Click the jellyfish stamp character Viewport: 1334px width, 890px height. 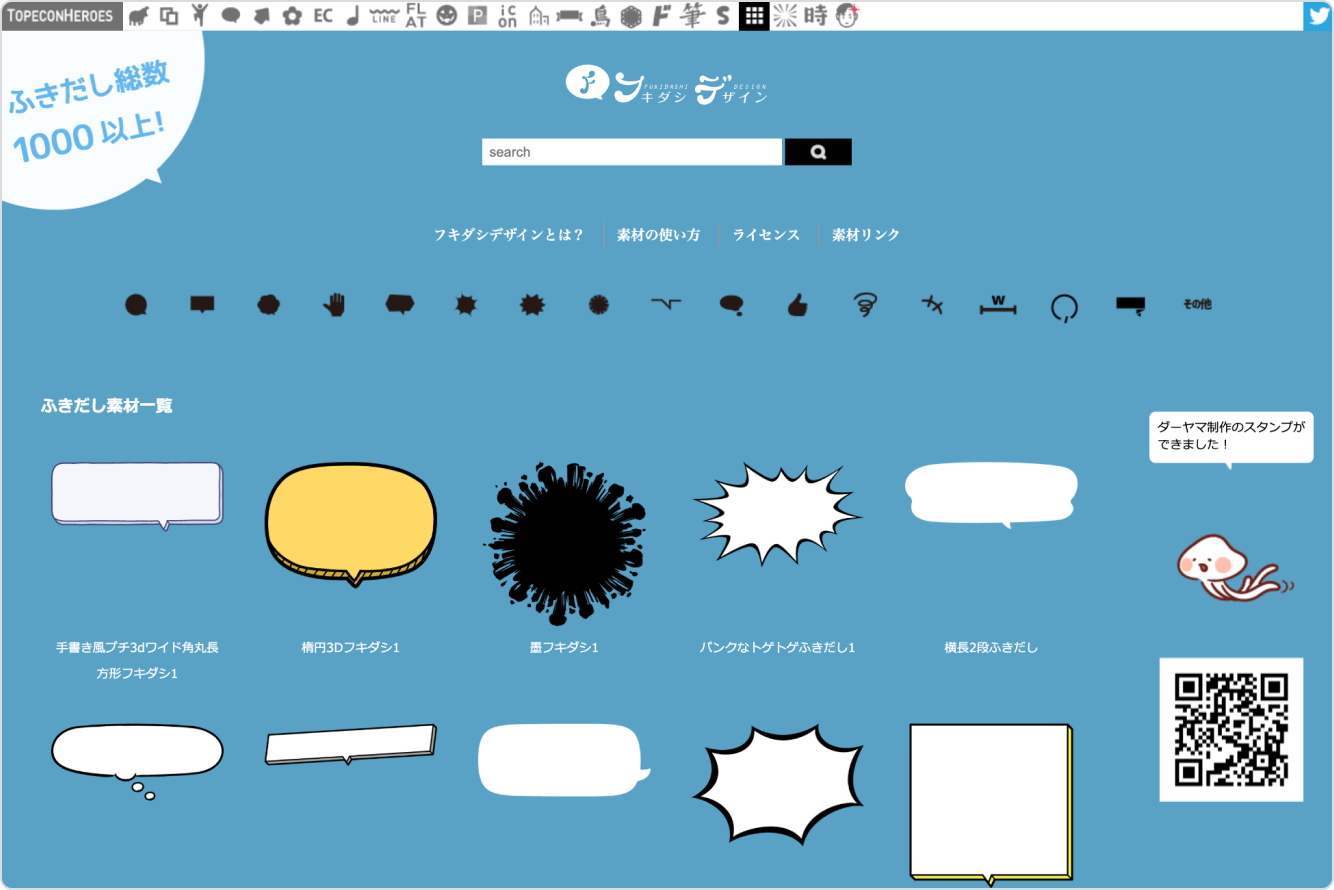(1234, 568)
